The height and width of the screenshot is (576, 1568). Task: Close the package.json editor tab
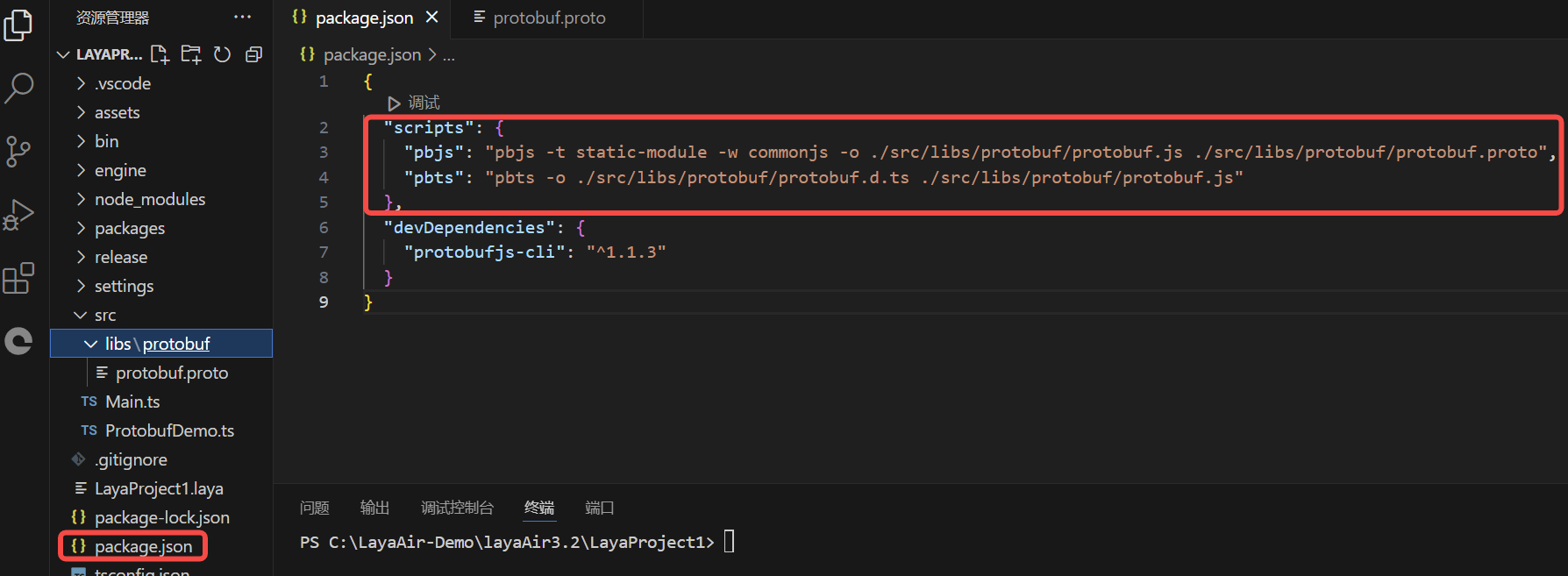[431, 18]
